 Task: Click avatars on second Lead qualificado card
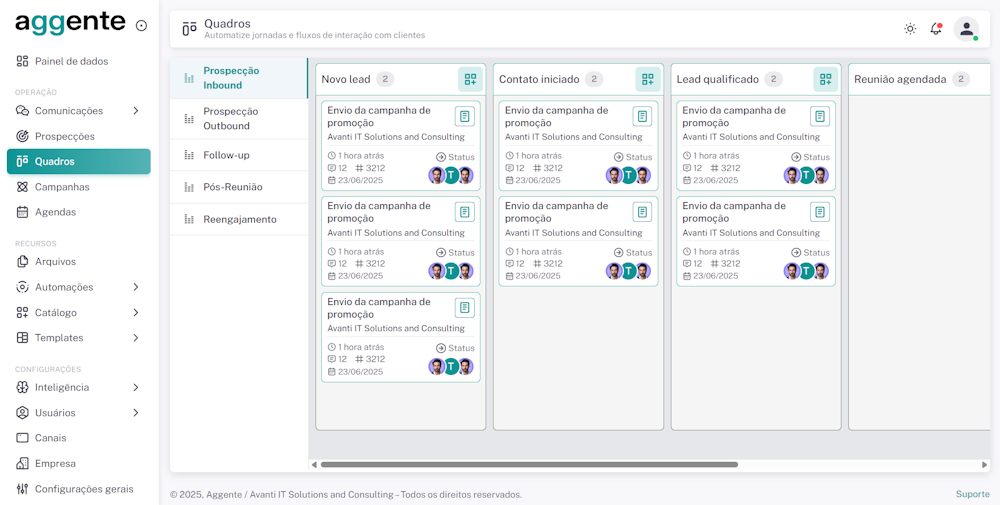(x=806, y=271)
